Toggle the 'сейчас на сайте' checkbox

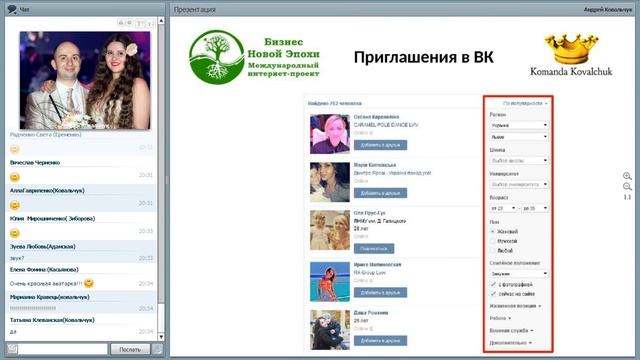tap(493, 293)
